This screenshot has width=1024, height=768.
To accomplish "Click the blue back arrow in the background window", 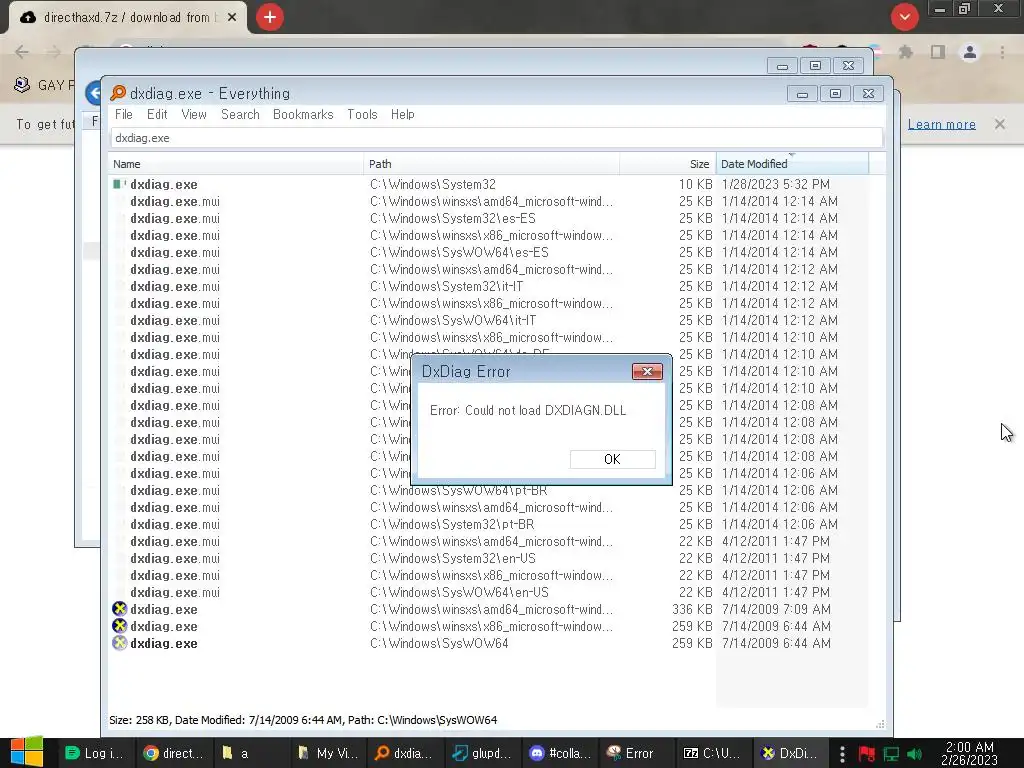I will [x=93, y=93].
